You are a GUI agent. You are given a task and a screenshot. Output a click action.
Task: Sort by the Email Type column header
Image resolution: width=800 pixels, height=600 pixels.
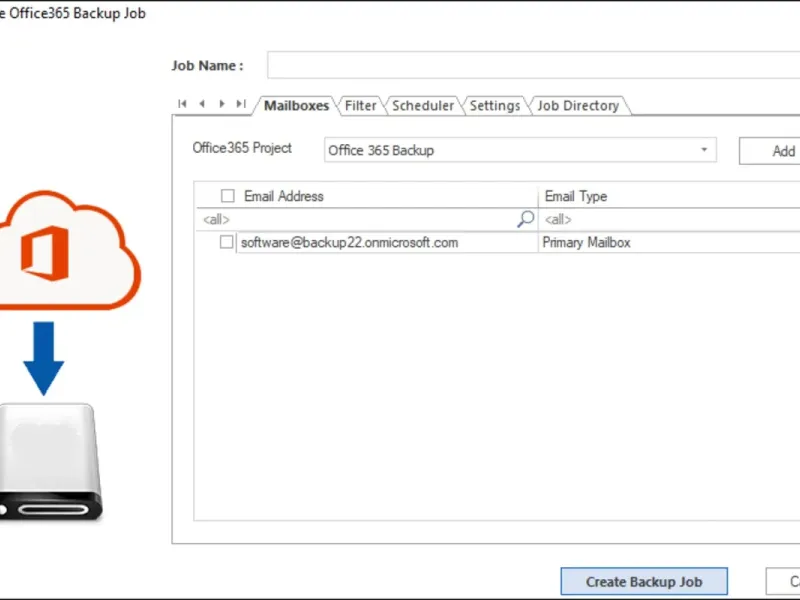tap(669, 196)
